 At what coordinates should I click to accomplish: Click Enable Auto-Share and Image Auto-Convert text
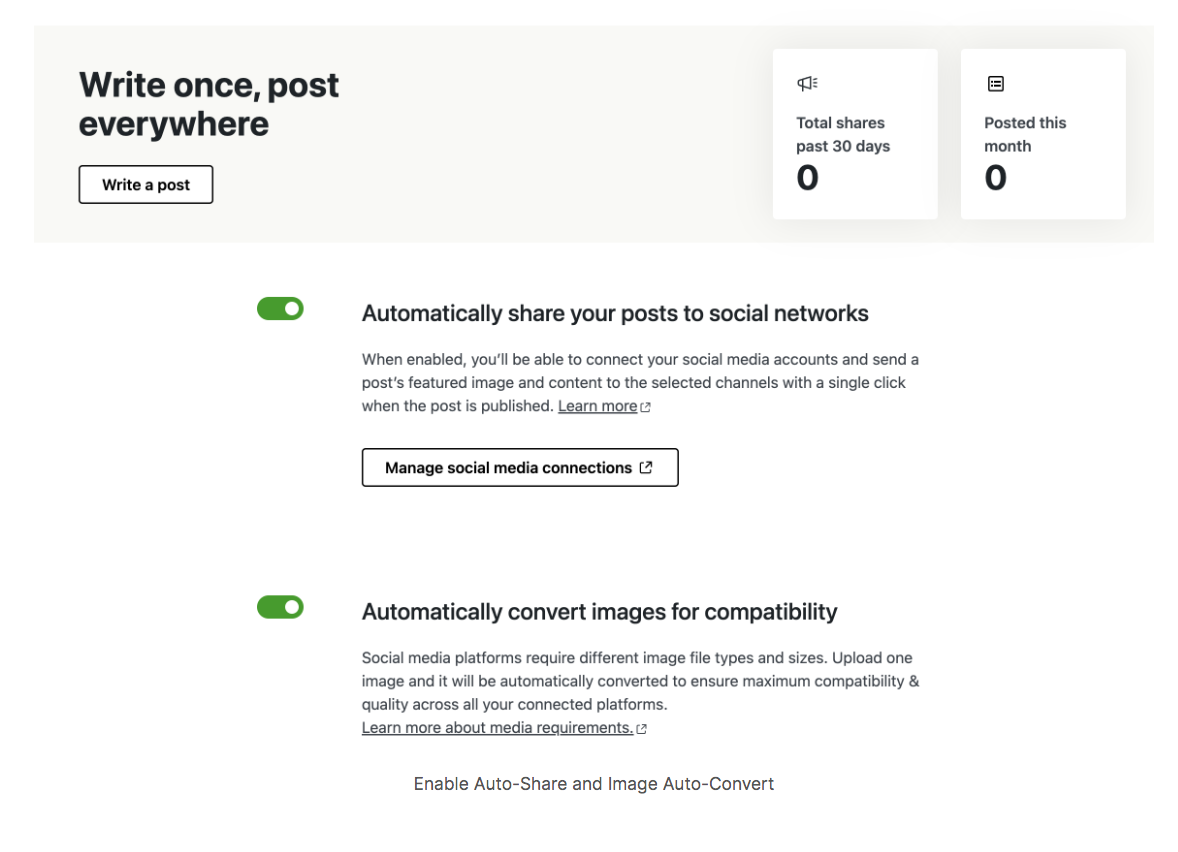pos(593,783)
